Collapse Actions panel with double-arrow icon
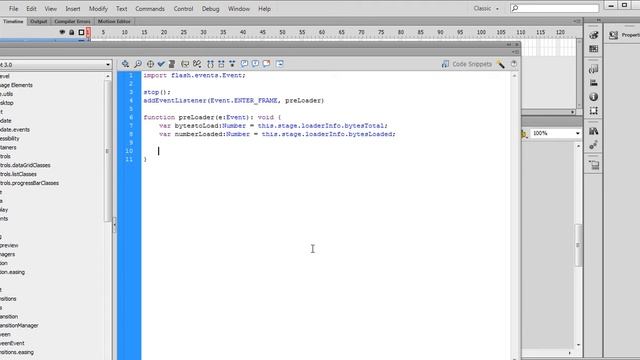The image size is (640, 360). tap(509, 44)
